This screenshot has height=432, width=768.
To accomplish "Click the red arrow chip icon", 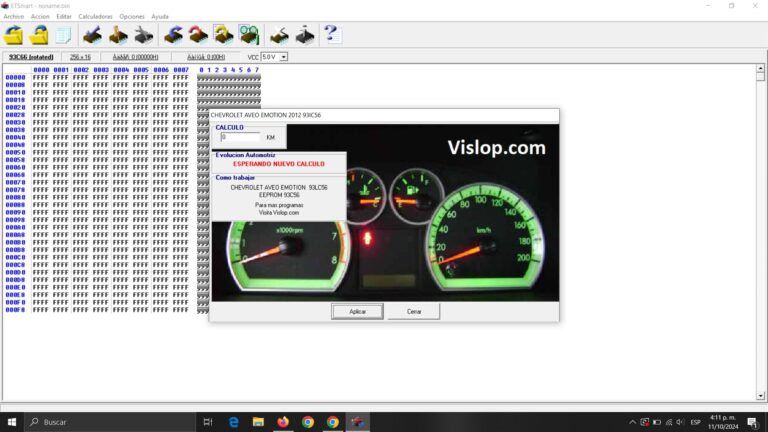I will coord(198,35).
